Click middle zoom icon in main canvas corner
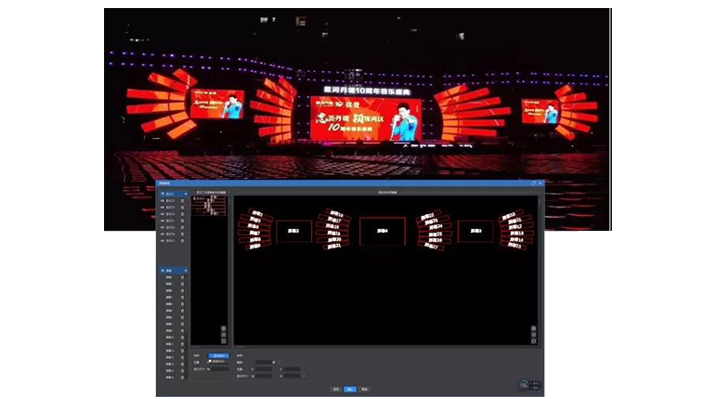This screenshot has width=715, height=399. pyautogui.click(x=534, y=335)
